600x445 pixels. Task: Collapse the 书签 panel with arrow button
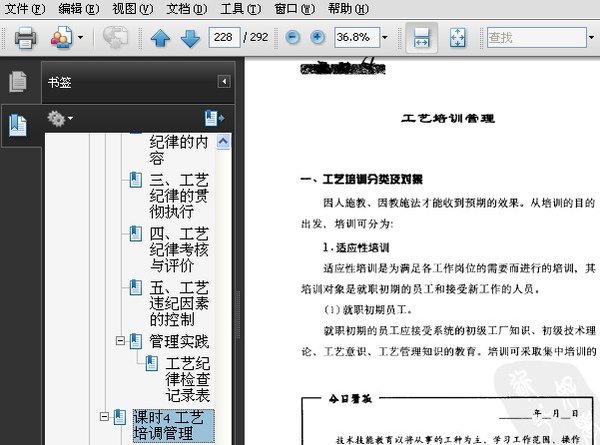pos(224,82)
